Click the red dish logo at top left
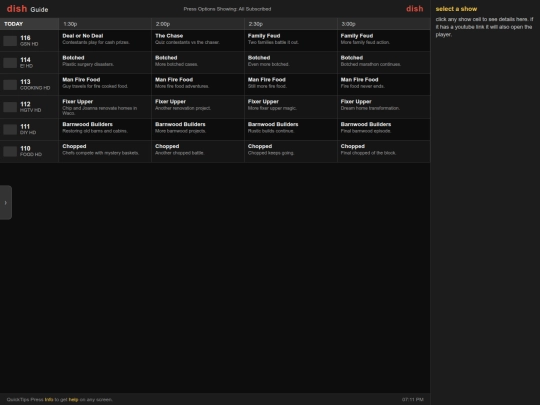Image resolution: width=540 pixels, height=405 pixels. tap(17, 9)
